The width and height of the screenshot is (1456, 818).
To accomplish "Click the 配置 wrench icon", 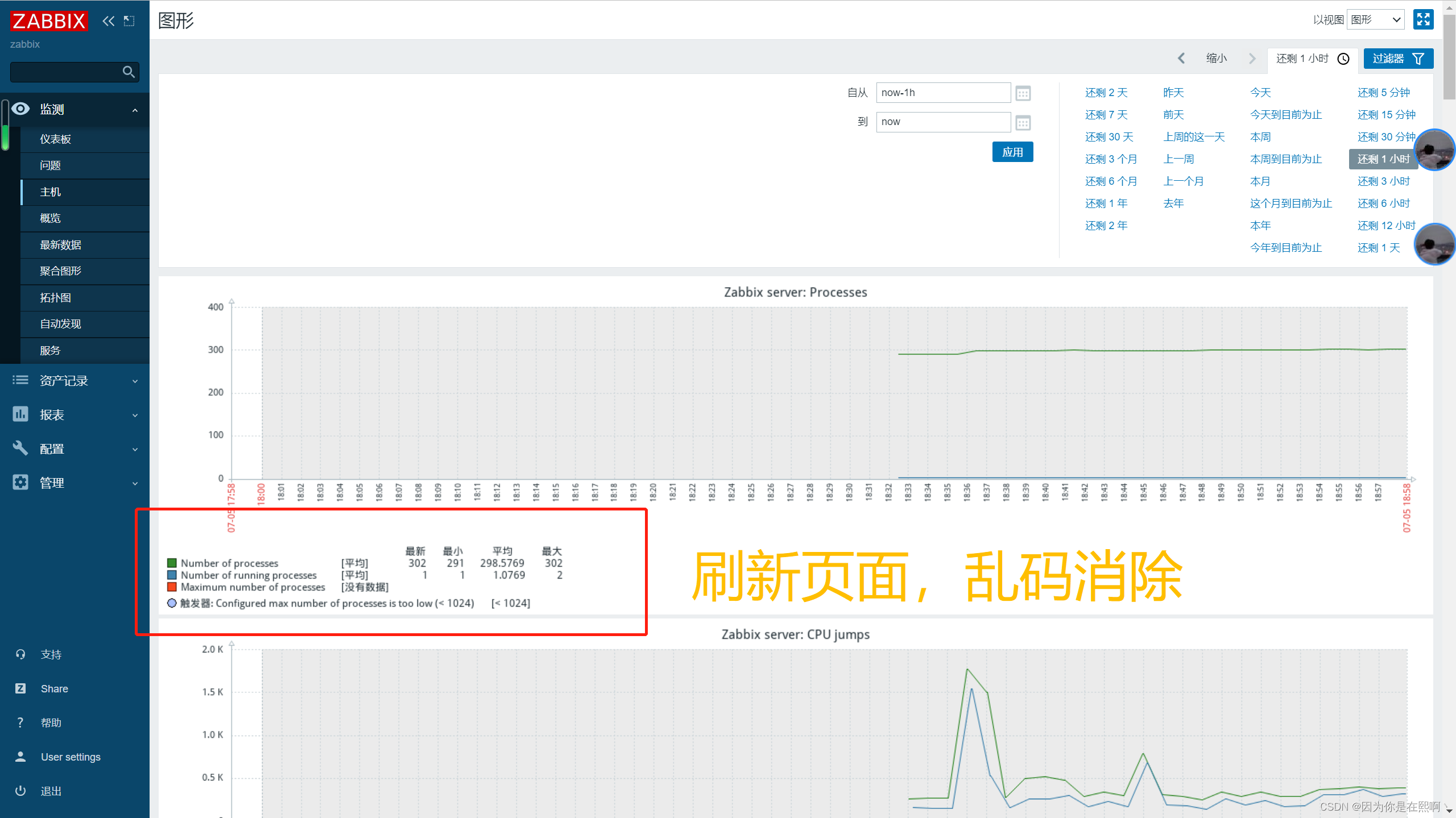I will tap(20, 449).
